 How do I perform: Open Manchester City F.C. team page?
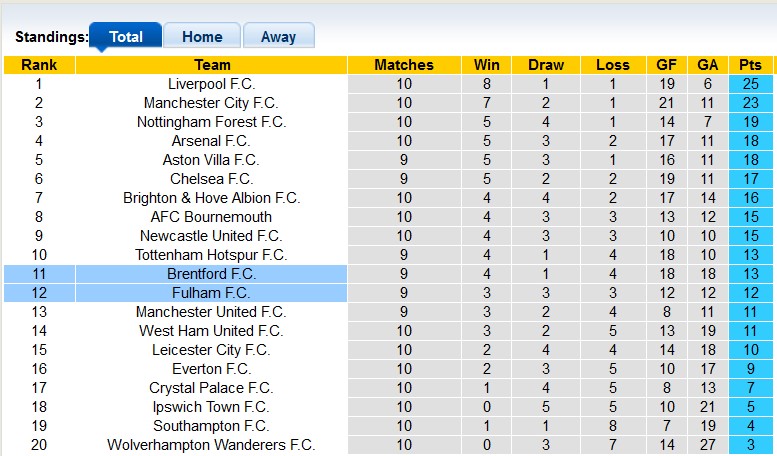click(211, 103)
